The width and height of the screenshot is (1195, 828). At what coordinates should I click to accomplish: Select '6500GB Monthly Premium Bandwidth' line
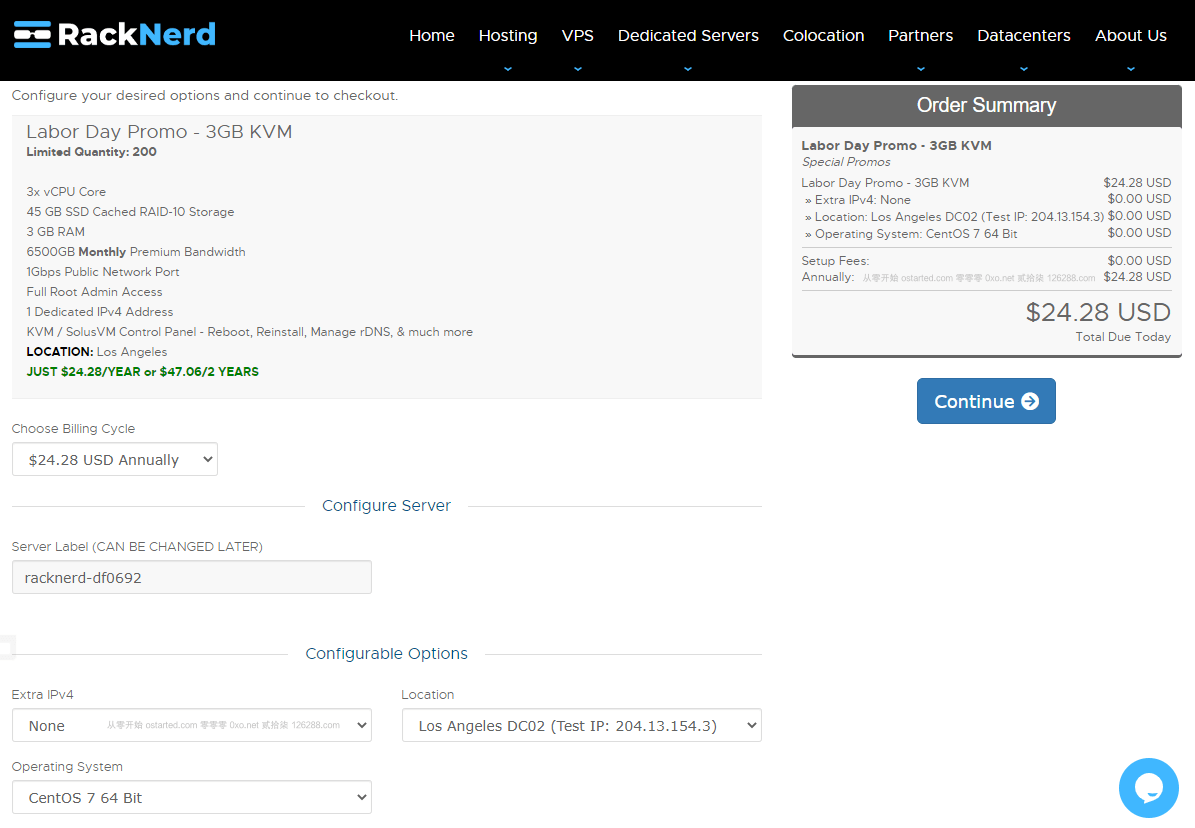tap(136, 252)
